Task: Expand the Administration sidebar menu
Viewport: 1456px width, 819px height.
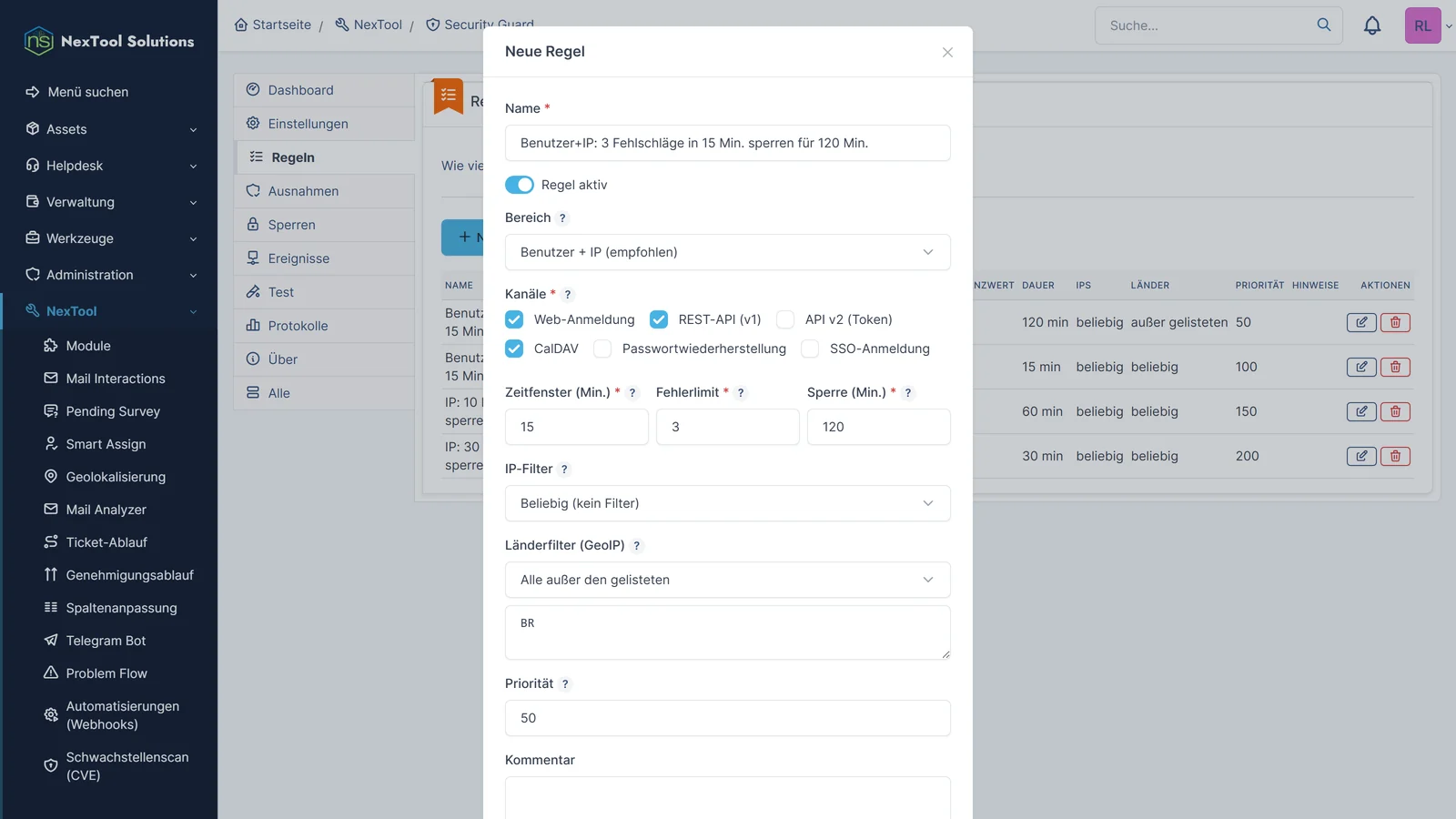Action: pos(109,275)
